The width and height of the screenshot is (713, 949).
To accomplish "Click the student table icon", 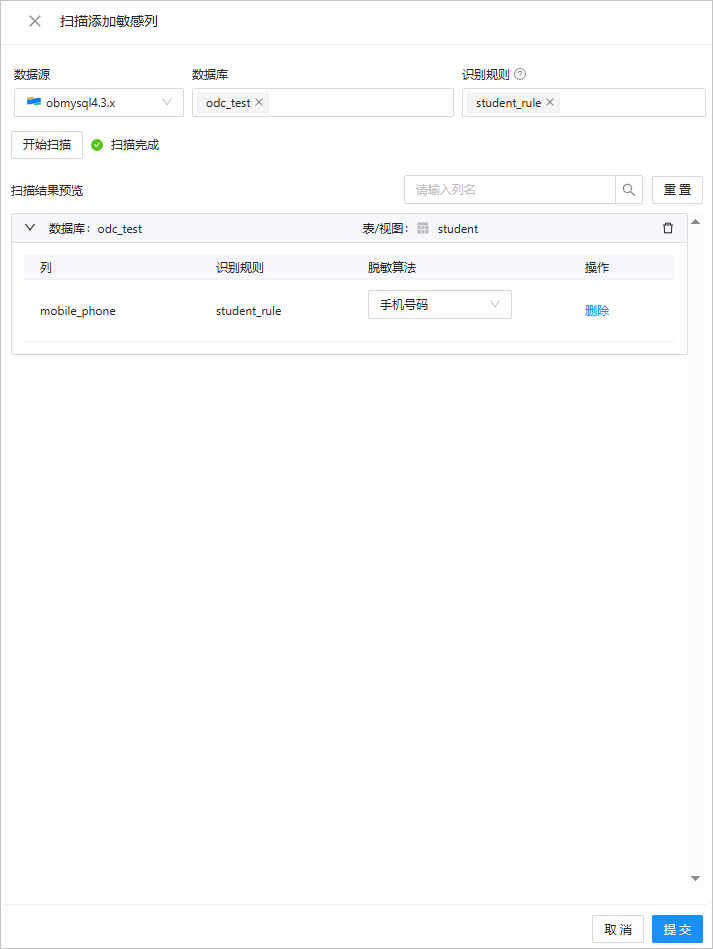I will click(x=423, y=228).
